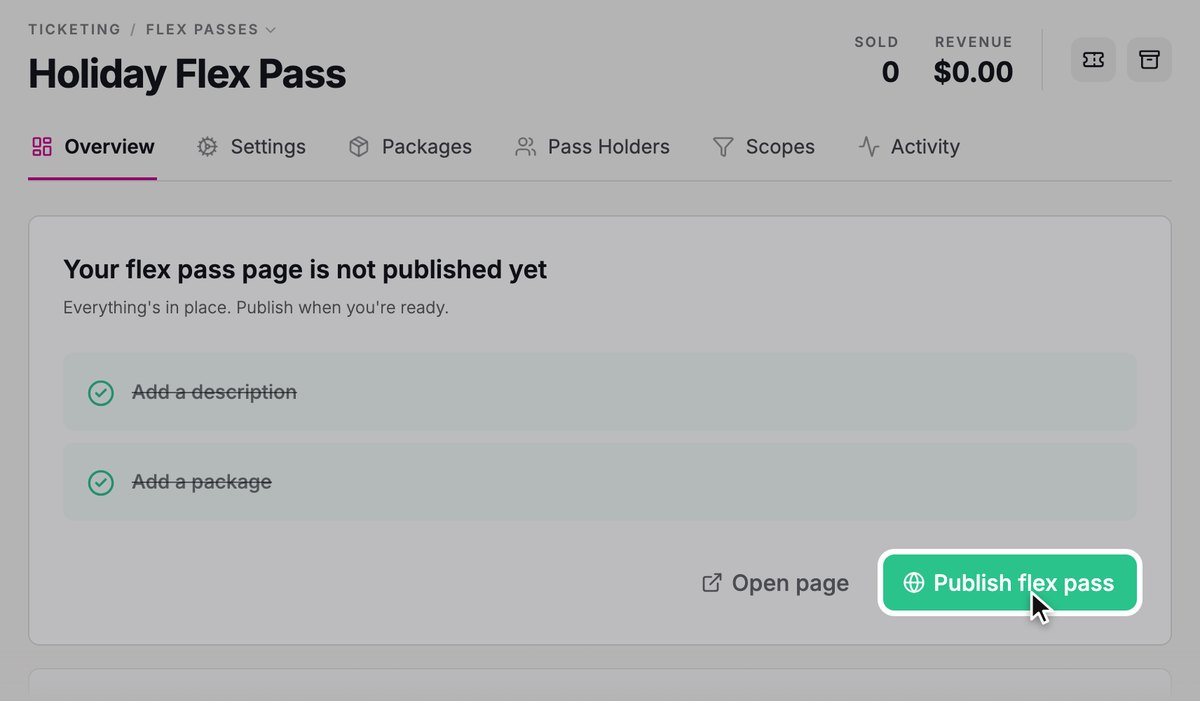
Task: View the Activity tab
Action: tap(909, 147)
